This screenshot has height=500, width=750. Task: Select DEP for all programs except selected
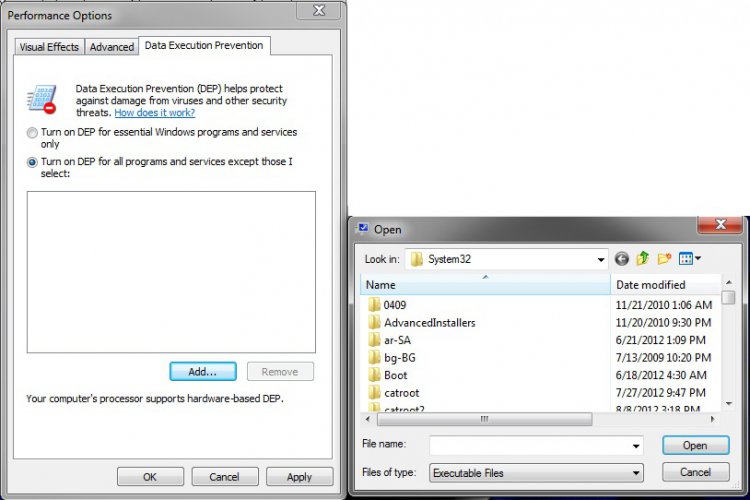33,162
